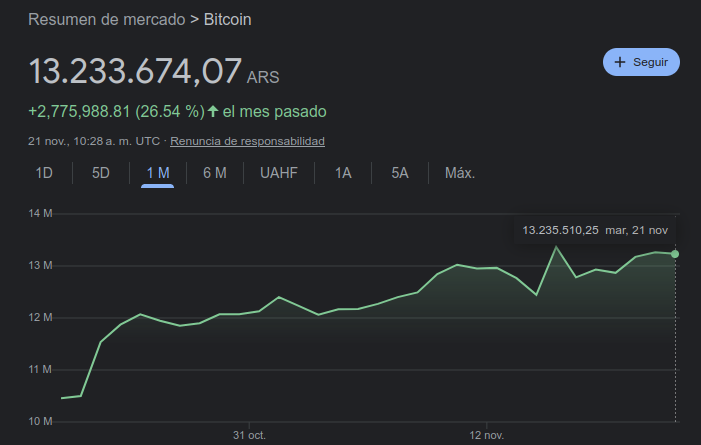Click the 14 M axis label

[40, 213]
